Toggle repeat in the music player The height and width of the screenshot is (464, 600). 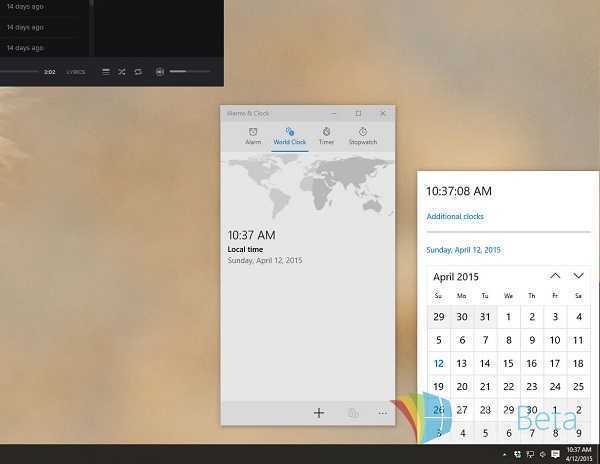pos(138,72)
